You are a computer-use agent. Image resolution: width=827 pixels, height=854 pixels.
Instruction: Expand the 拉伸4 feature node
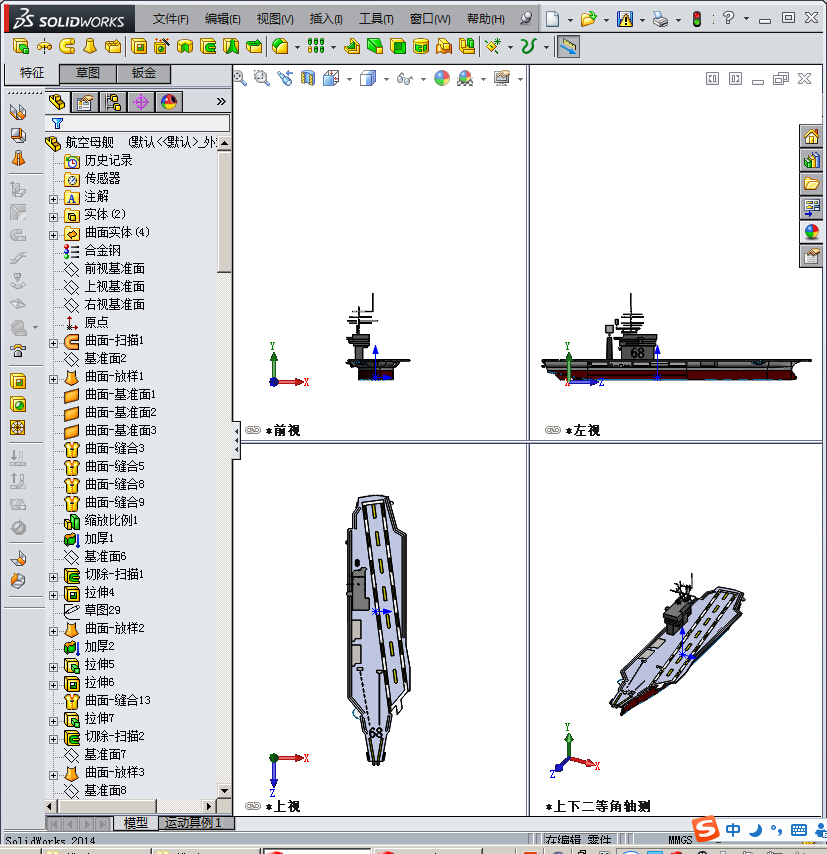53,595
